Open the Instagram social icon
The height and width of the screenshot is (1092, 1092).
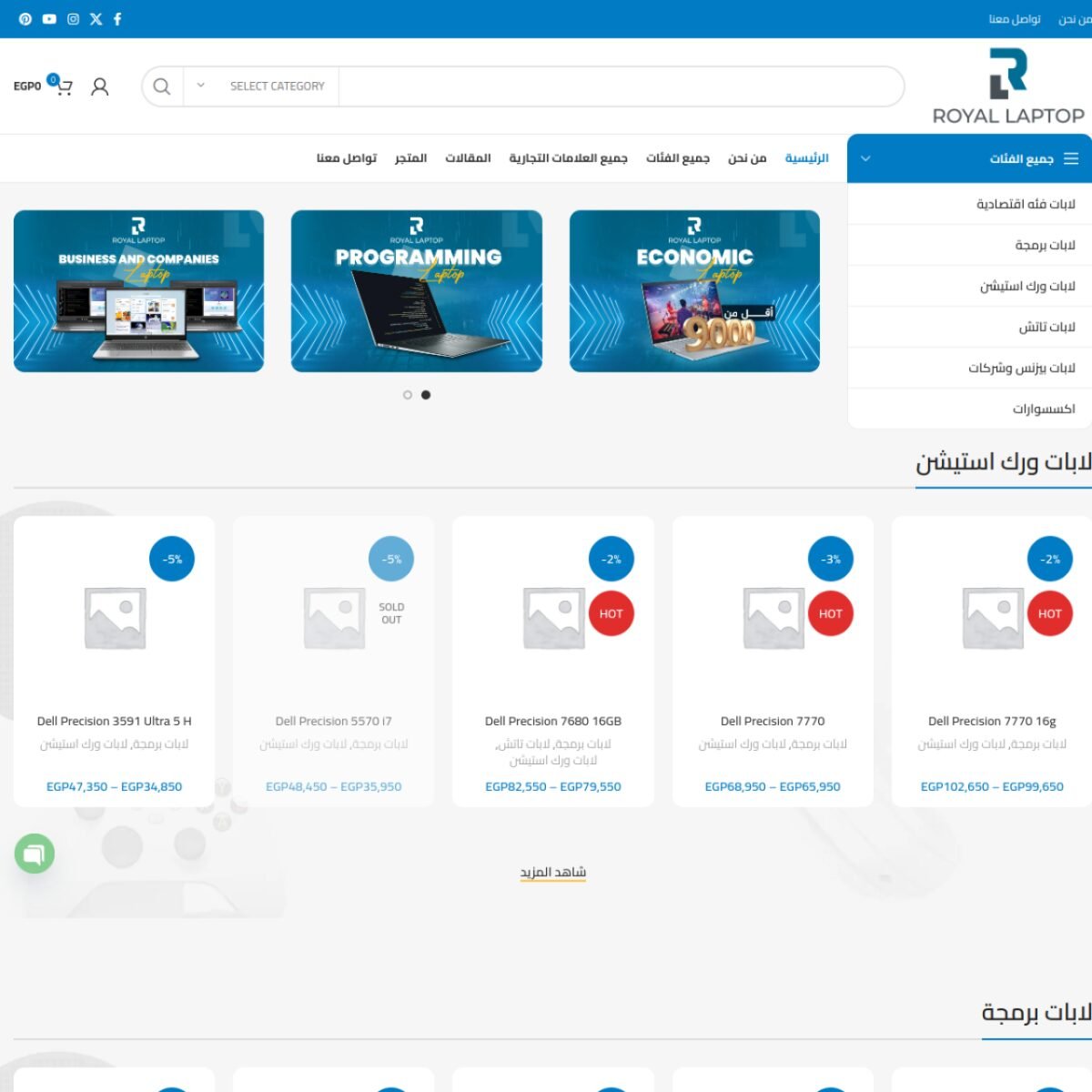[73, 19]
